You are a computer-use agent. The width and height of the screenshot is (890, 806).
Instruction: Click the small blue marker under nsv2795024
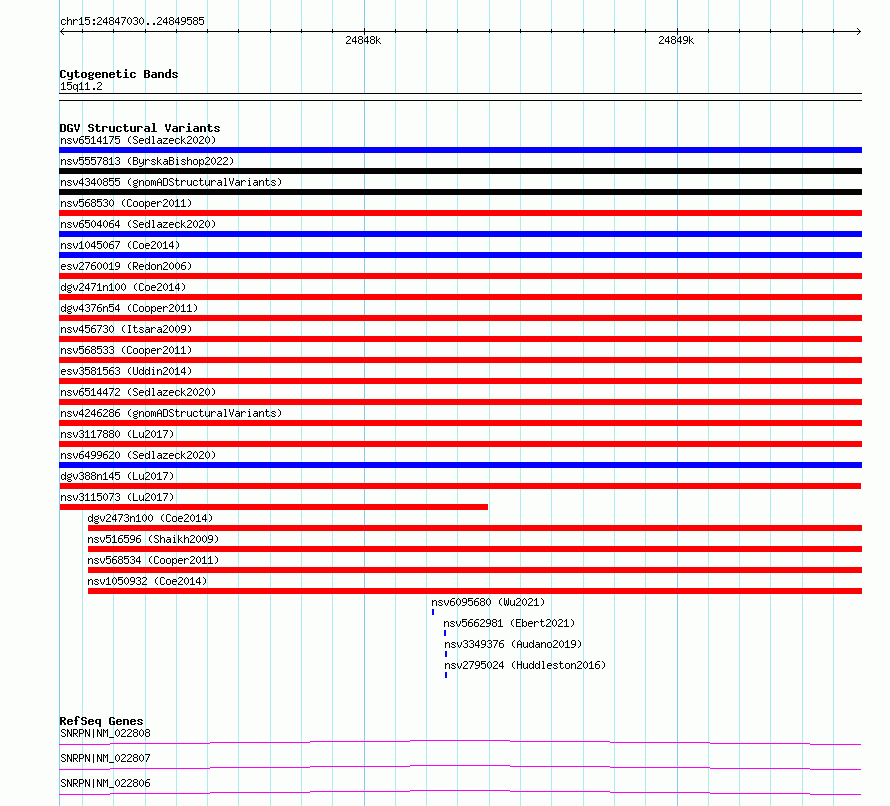coord(446,675)
